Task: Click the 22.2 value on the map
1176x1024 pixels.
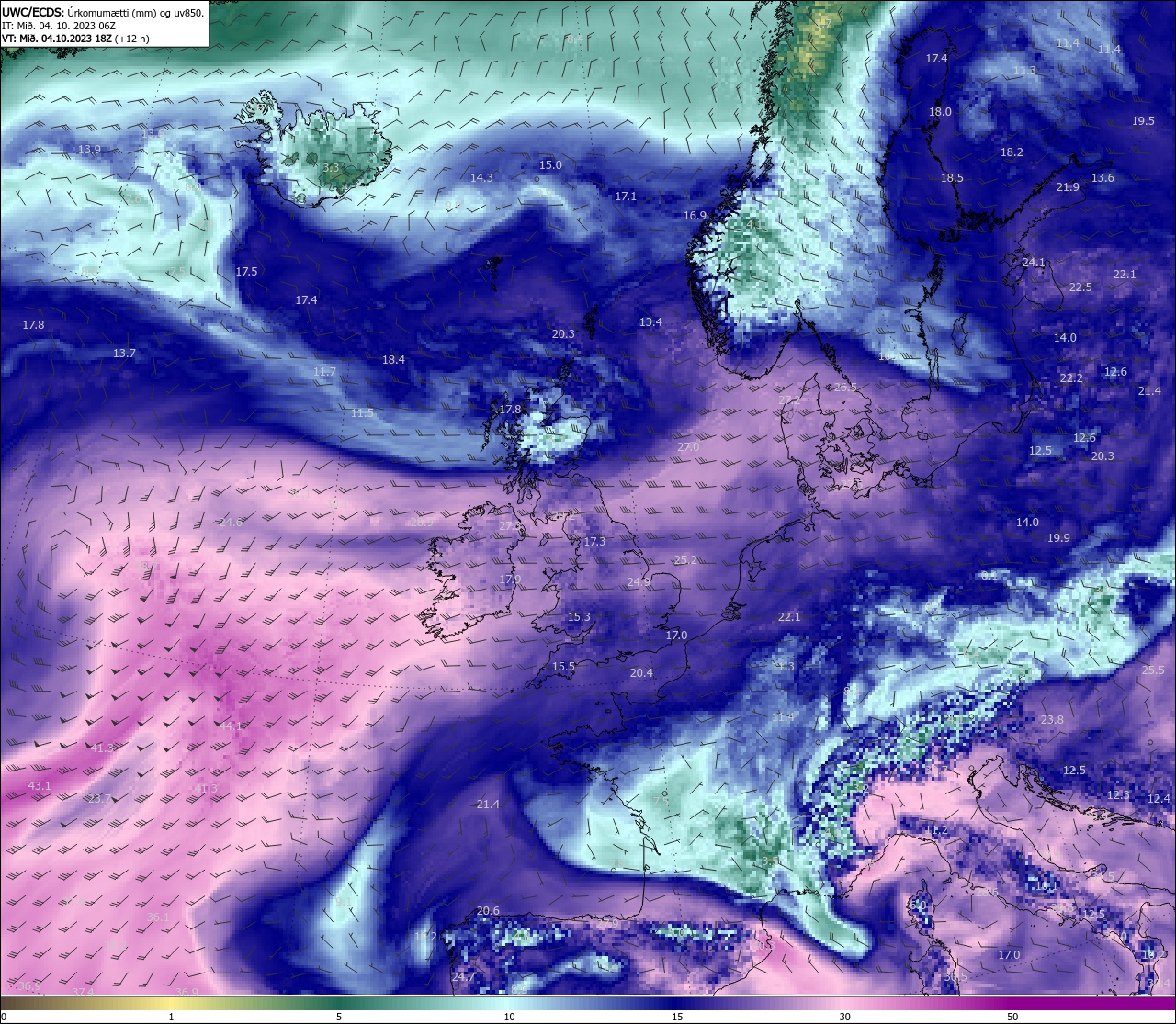Action: pyautogui.click(x=1071, y=378)
